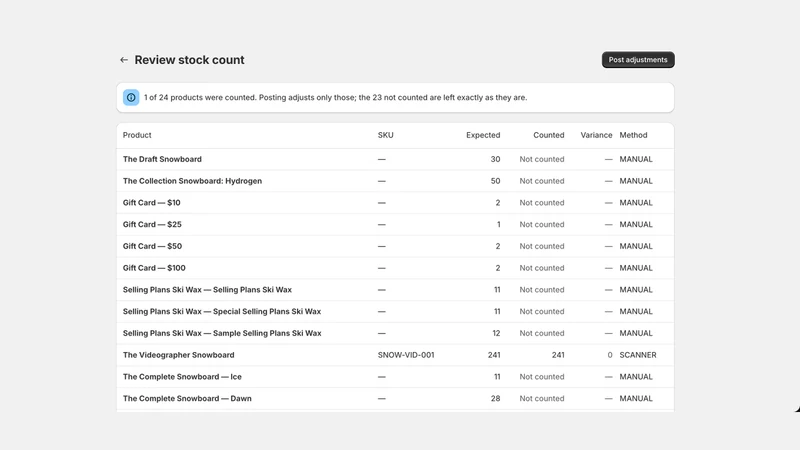800x450 pixels.
Task: Select Gift Card — $25 product
Action: (152, 224)
